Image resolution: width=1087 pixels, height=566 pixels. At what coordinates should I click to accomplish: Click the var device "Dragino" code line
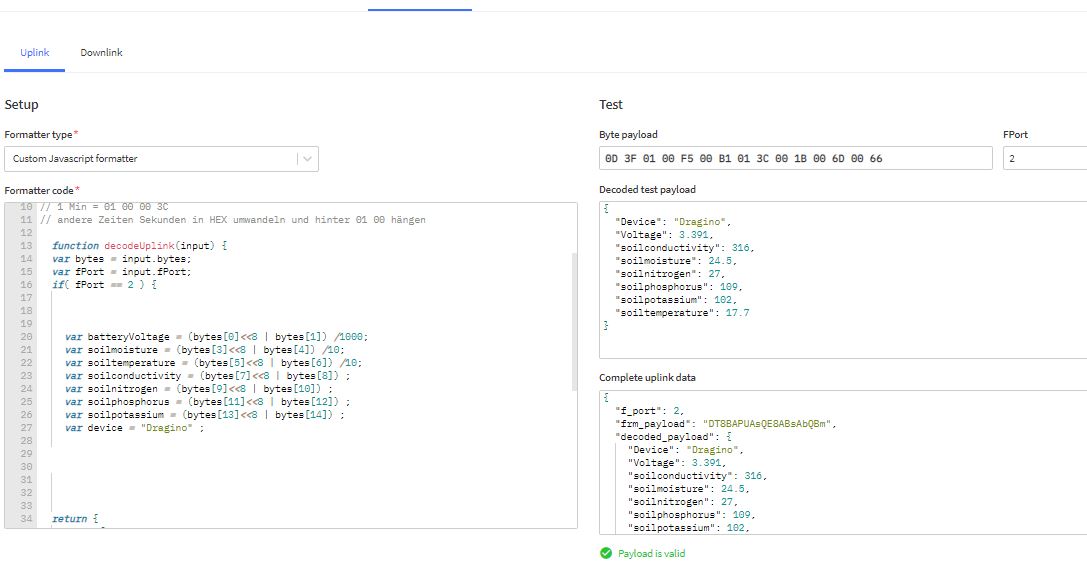click(134, 428)
